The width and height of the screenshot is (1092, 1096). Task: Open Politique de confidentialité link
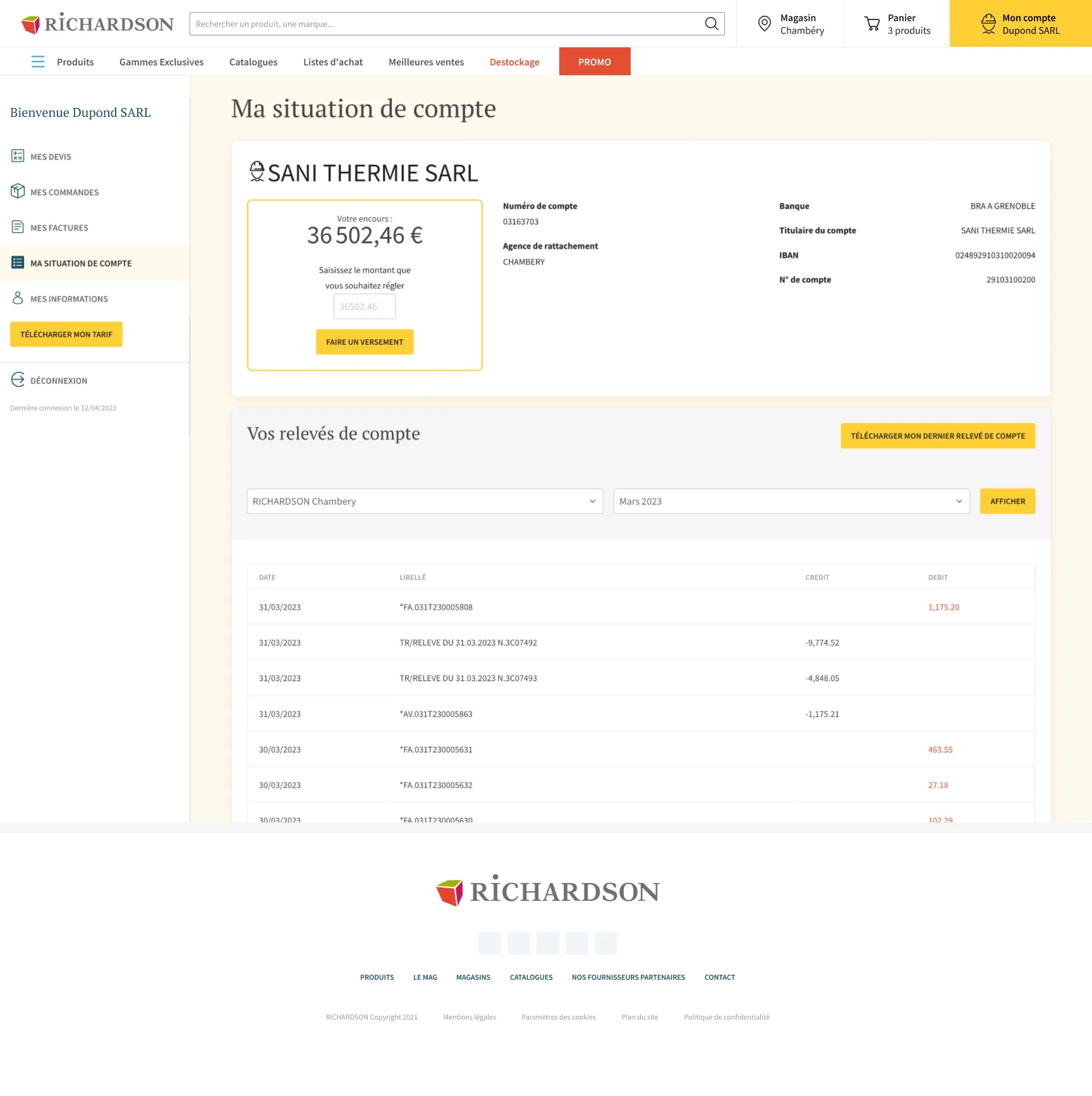click(x=727, y=1017)
